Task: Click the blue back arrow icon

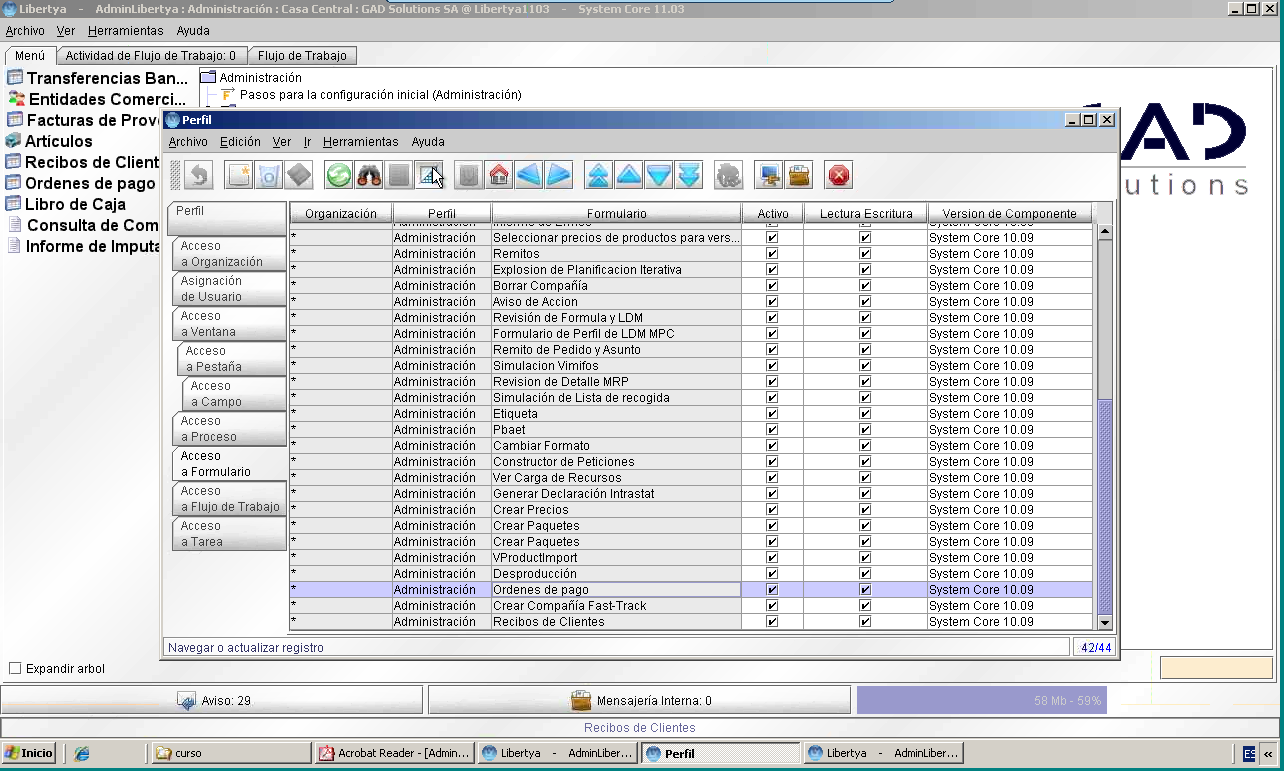Action: click(x=528, y=176)
